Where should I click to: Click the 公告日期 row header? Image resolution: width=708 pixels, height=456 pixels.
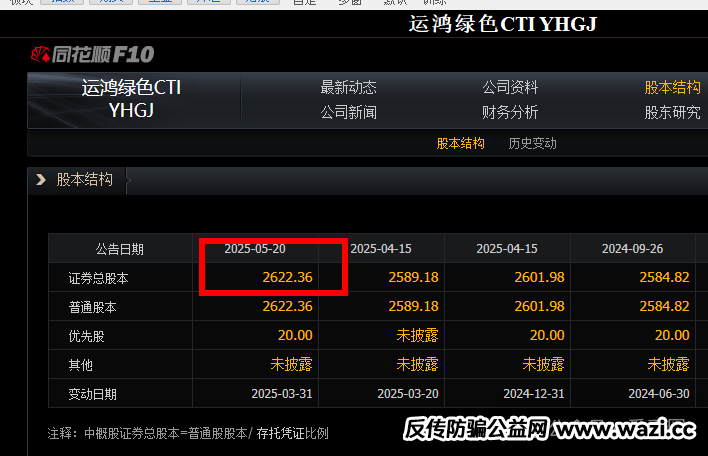click(x=120, y=249)
